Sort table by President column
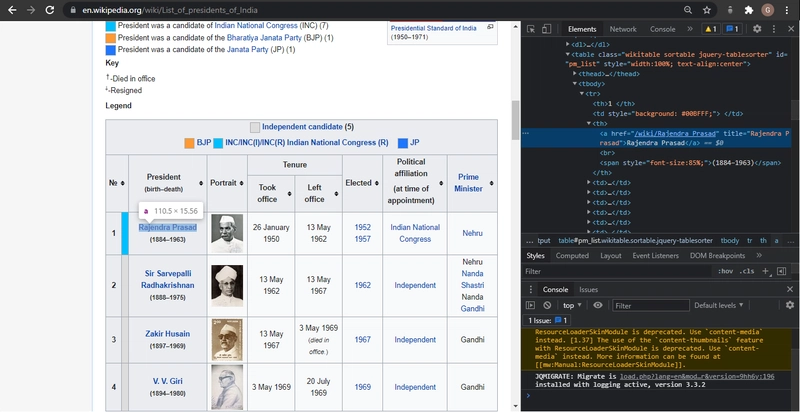 pos(201,183)
